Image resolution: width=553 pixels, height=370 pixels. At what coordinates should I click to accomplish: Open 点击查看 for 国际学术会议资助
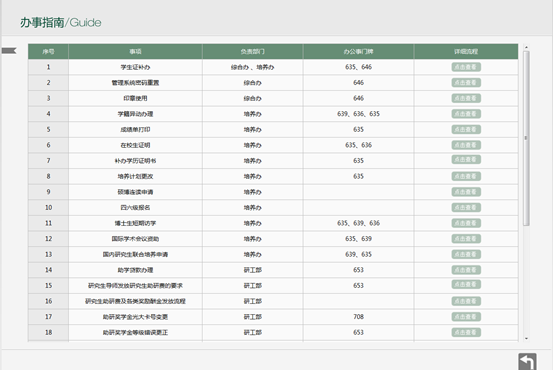[x=466, y=239]
